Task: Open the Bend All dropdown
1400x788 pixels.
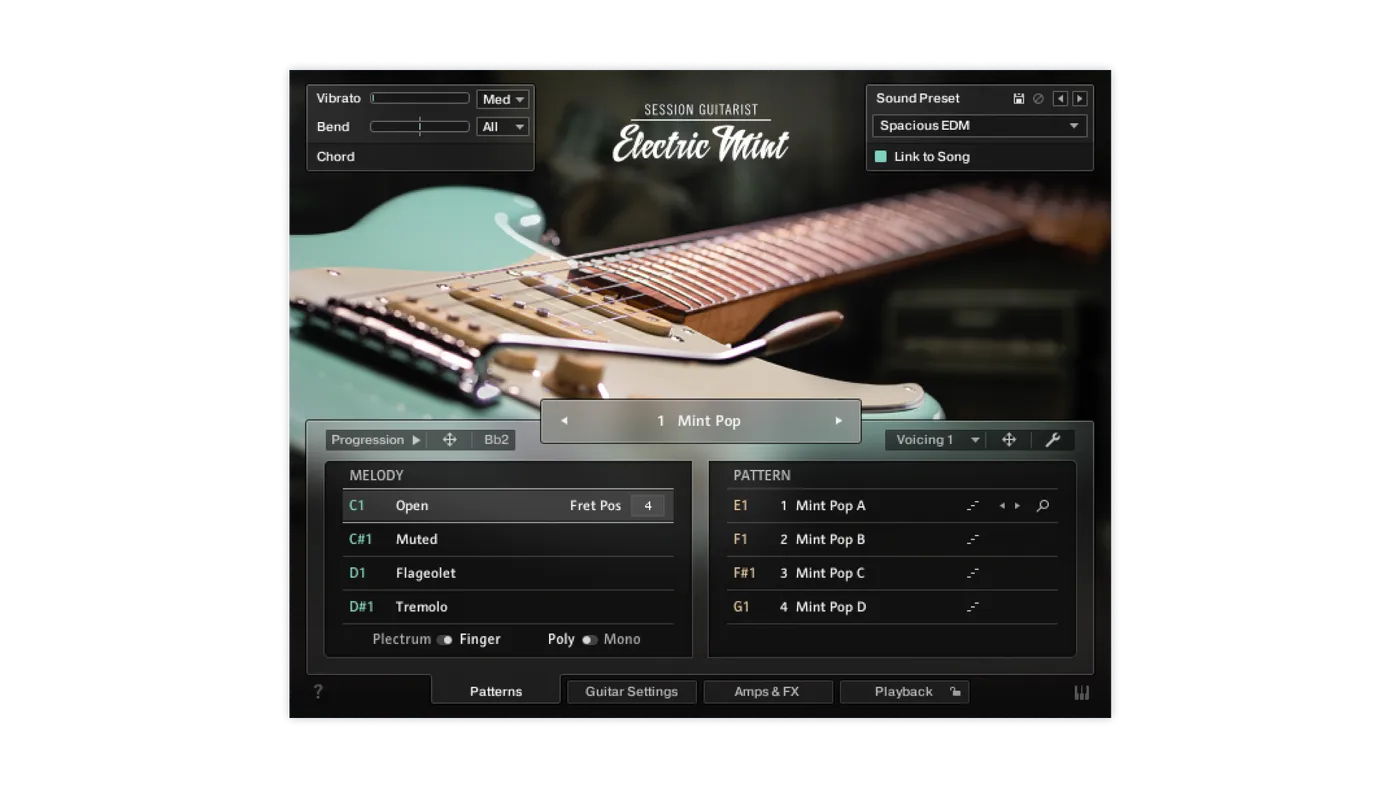Action: [x=503, y=127]
